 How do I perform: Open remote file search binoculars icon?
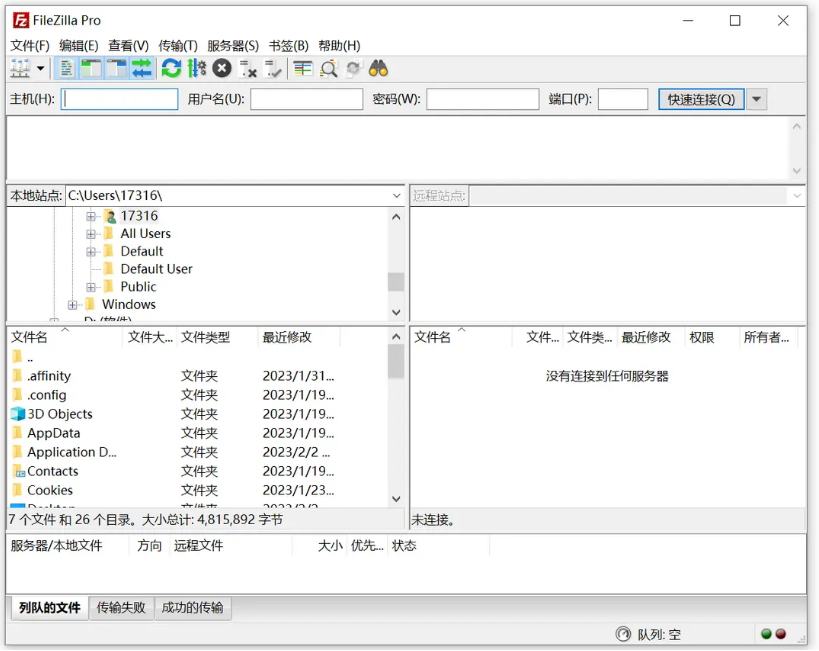point(379,68)
